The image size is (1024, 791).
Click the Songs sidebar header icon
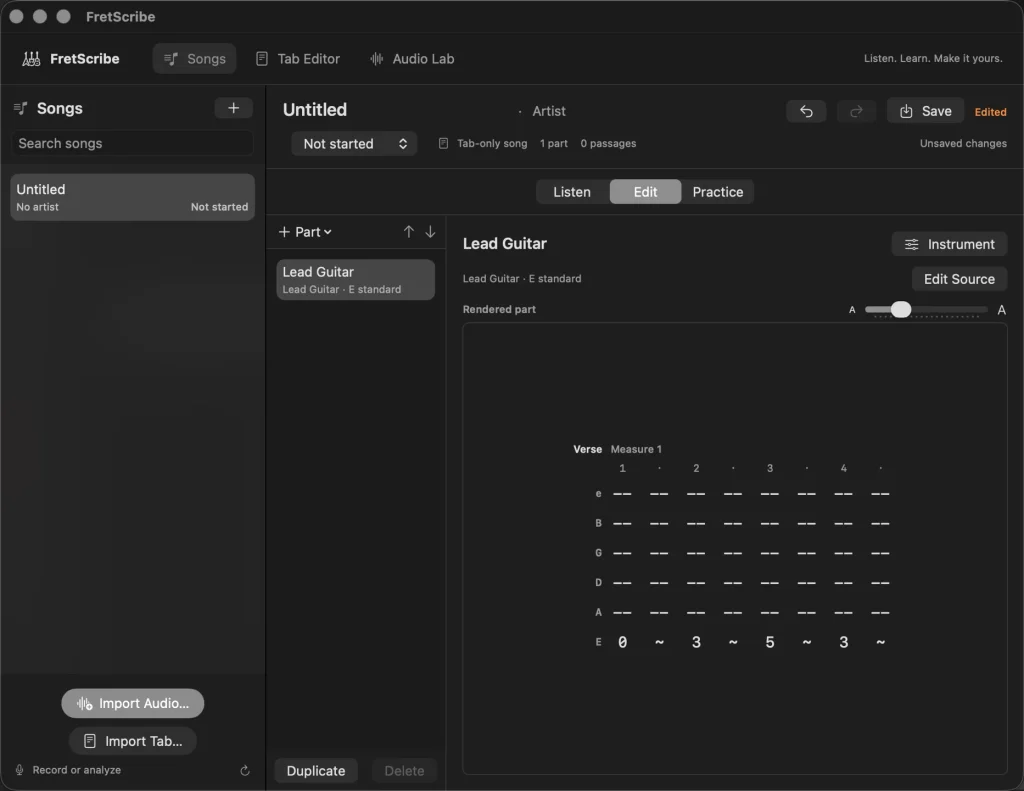pyautogui.click(x=21, y=108)
